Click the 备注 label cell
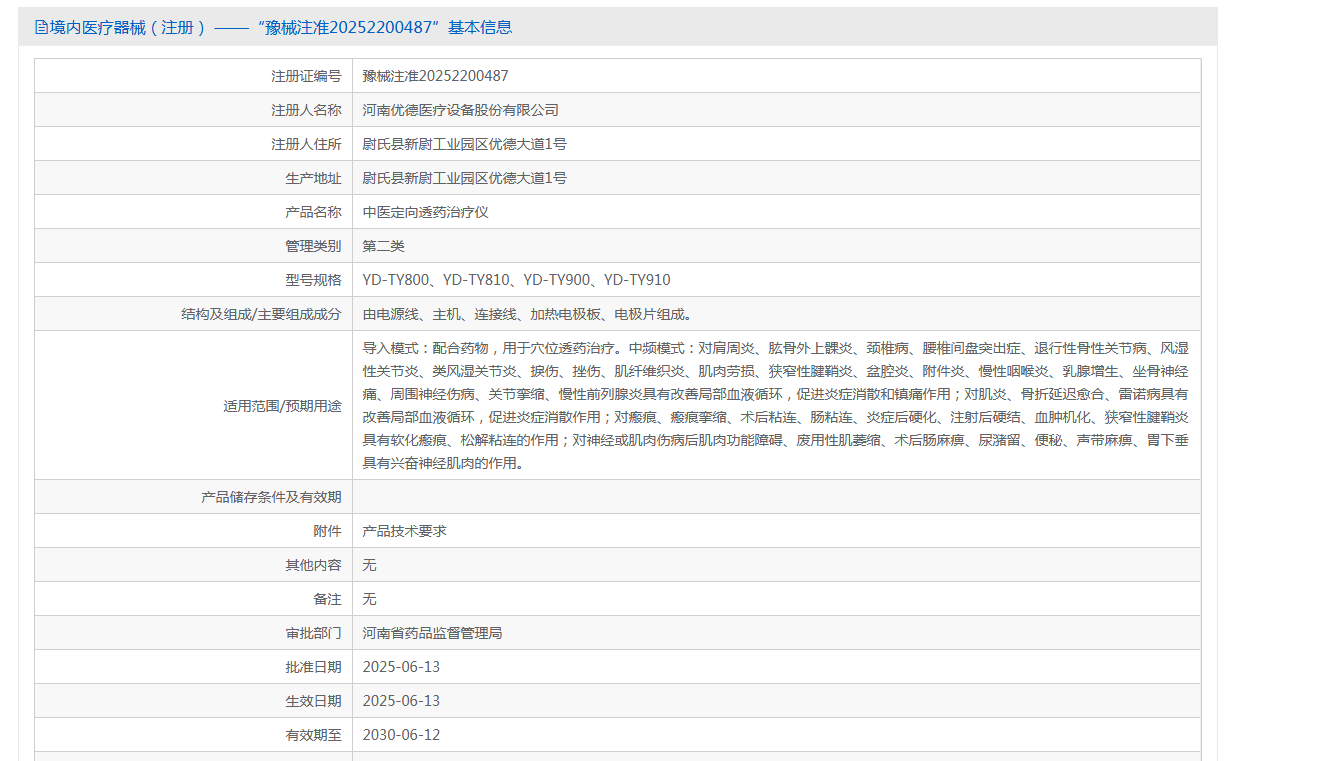This screenshot has height=761, width=1324. 194,599
